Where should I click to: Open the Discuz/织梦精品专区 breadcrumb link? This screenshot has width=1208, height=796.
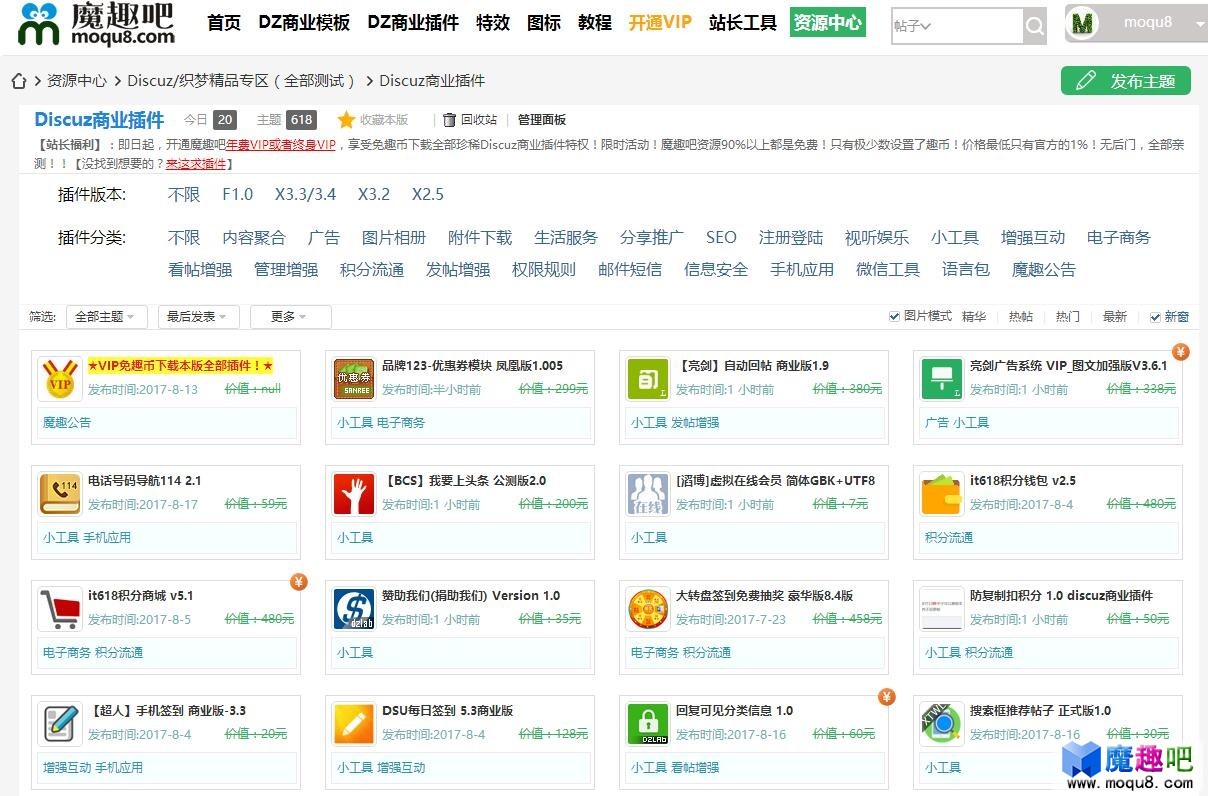[x=241, y=81]
